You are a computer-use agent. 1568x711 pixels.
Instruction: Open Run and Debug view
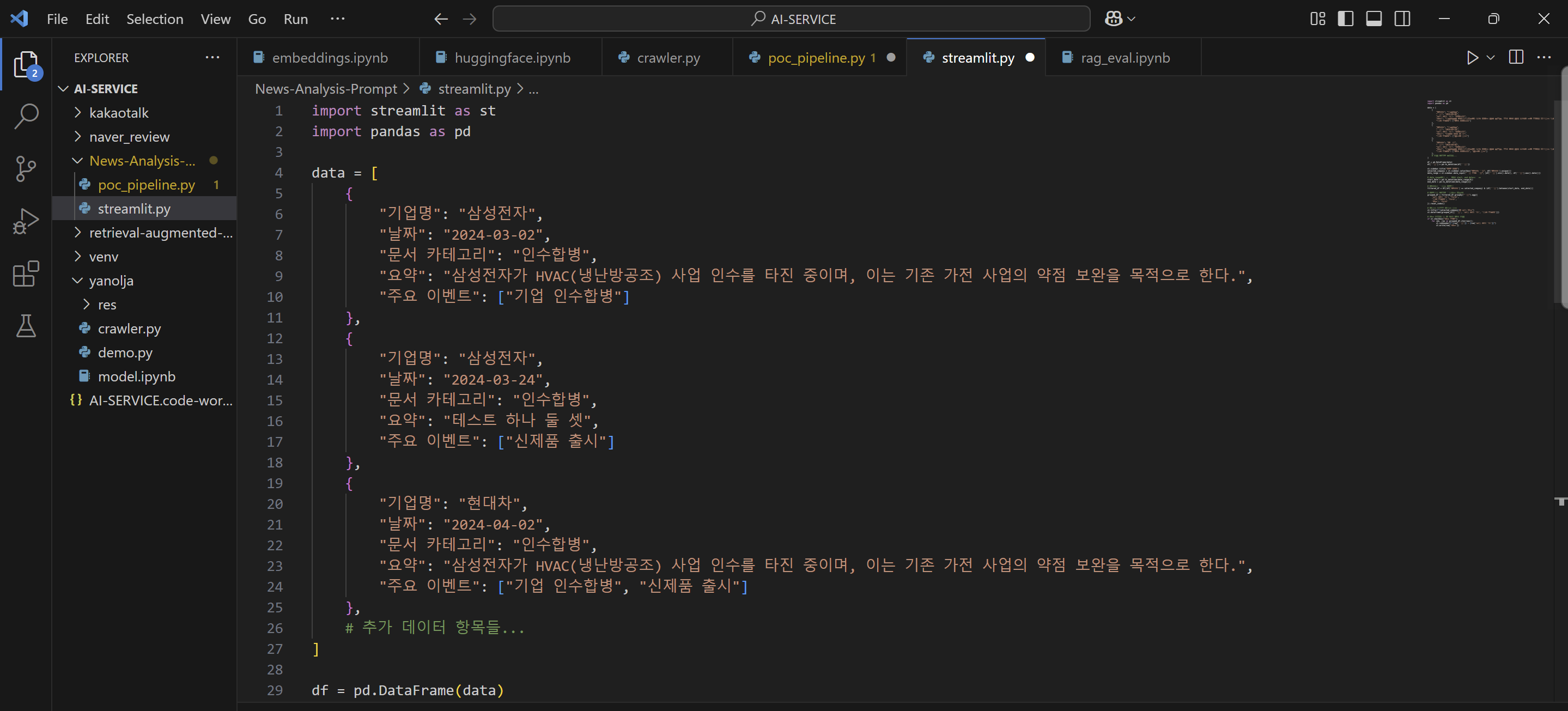26,221
